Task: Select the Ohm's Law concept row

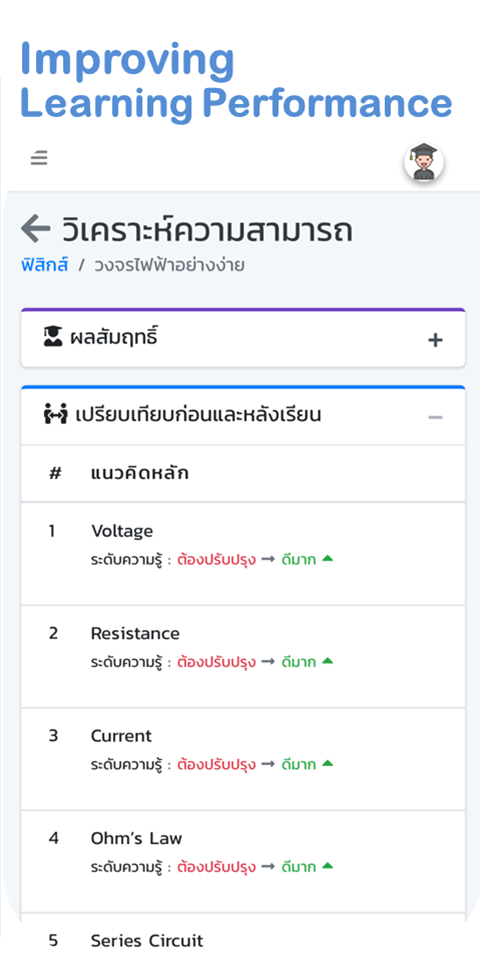Action: click(243, 861)
